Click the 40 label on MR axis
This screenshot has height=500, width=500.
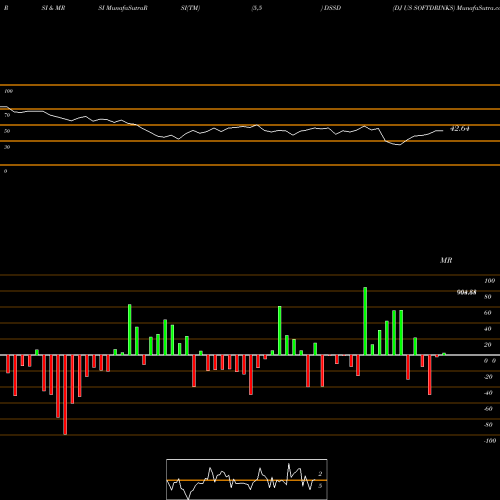488,329
